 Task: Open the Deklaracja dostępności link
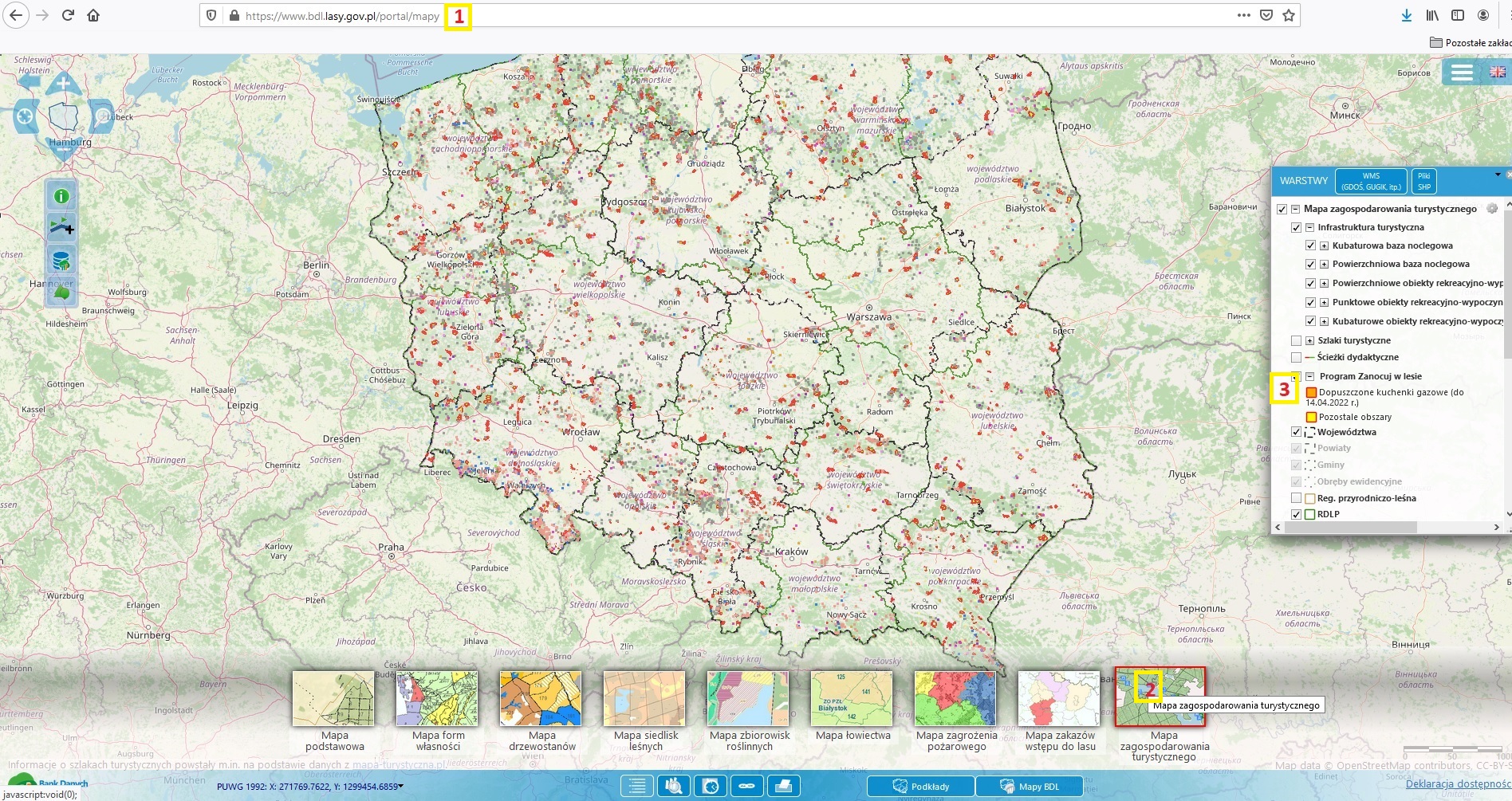click(1458, 784)
